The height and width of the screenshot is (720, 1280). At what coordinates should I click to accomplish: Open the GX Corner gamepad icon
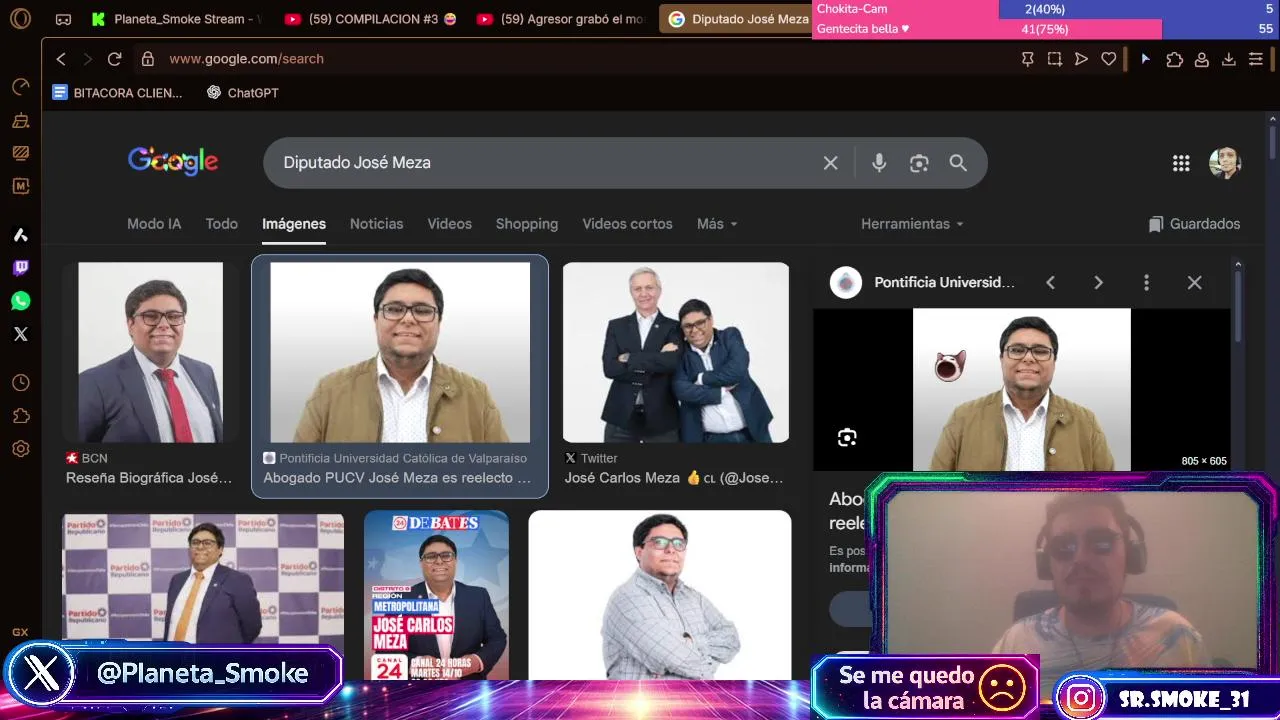pyautogui.click(x=63, y=19)
